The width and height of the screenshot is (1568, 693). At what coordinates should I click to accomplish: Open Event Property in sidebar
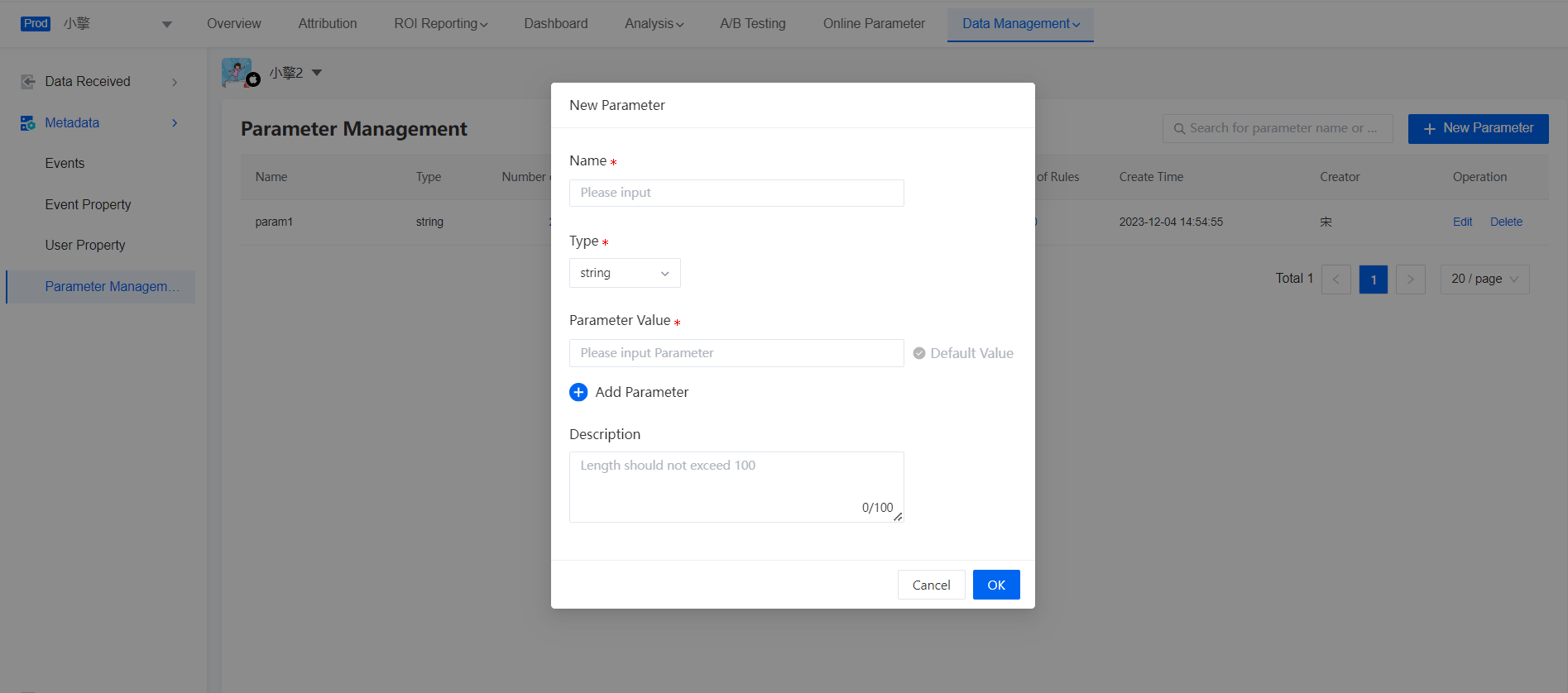coord(88,204)
